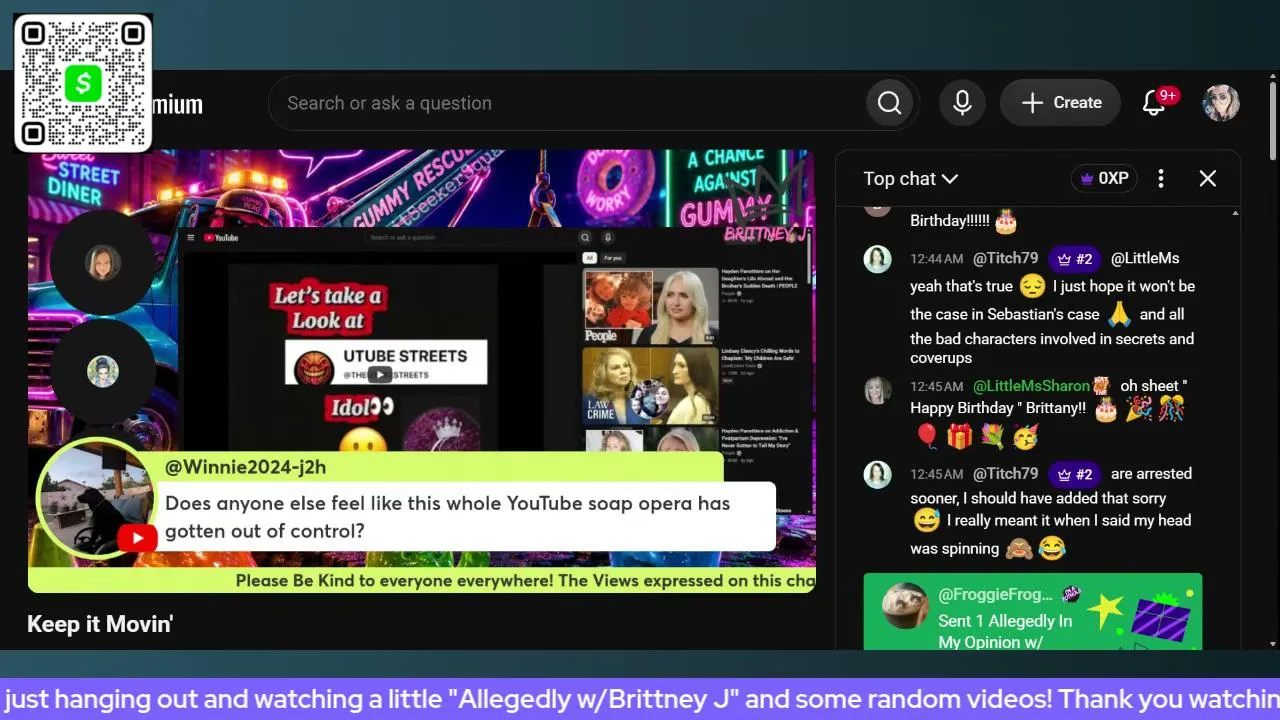Screen dimensions: 1280x720
Task: Click the #2 crown badge on 12:44 AM message
Action: click(1075, 259)
